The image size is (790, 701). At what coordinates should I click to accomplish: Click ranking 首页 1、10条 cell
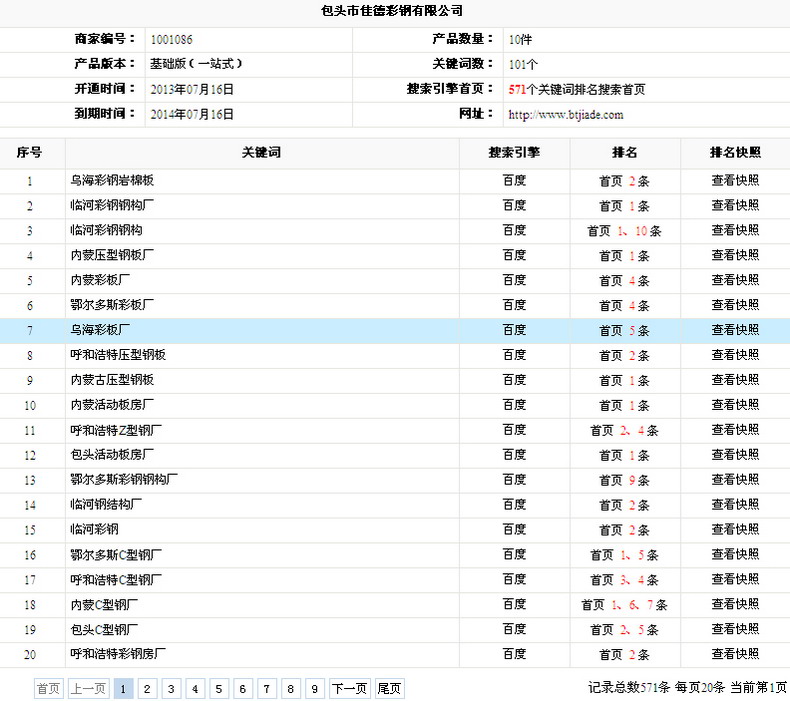[624, 230]
